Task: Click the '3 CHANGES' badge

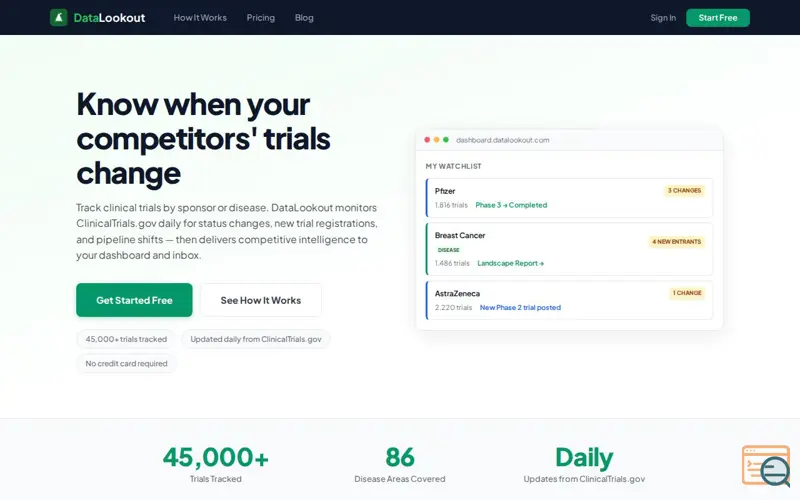Action: [684, 190]
